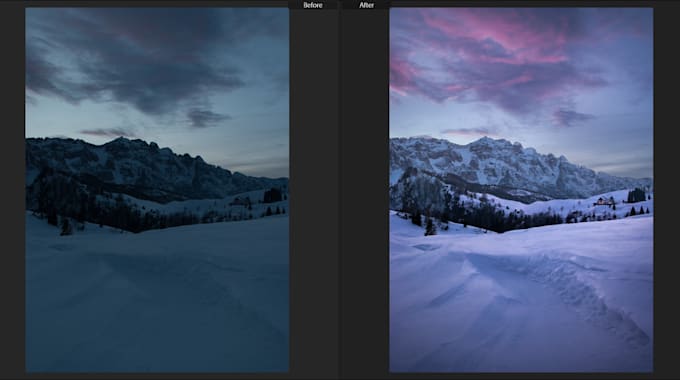Click the snow foreground in Before image
The image size is (680, 380).
(157, 299)
